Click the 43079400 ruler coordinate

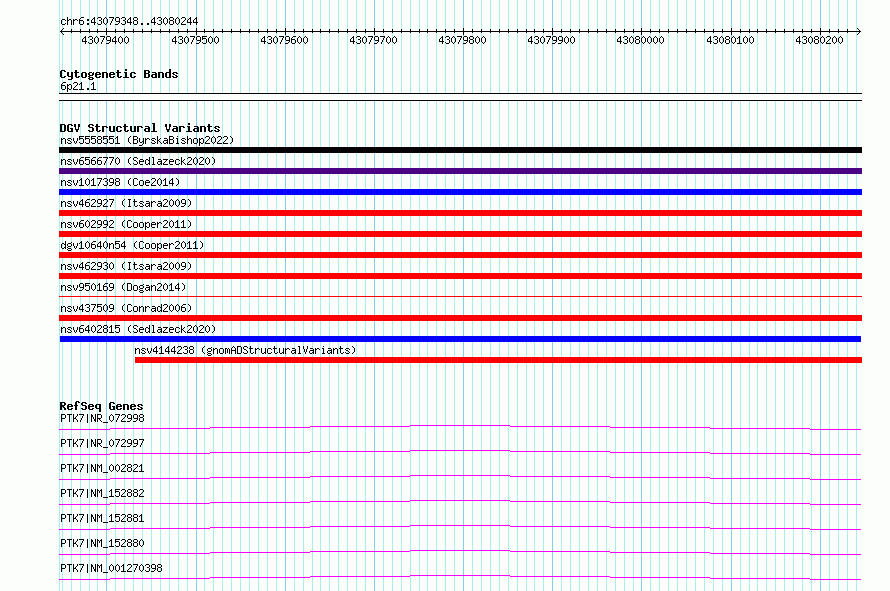[105, 40]
